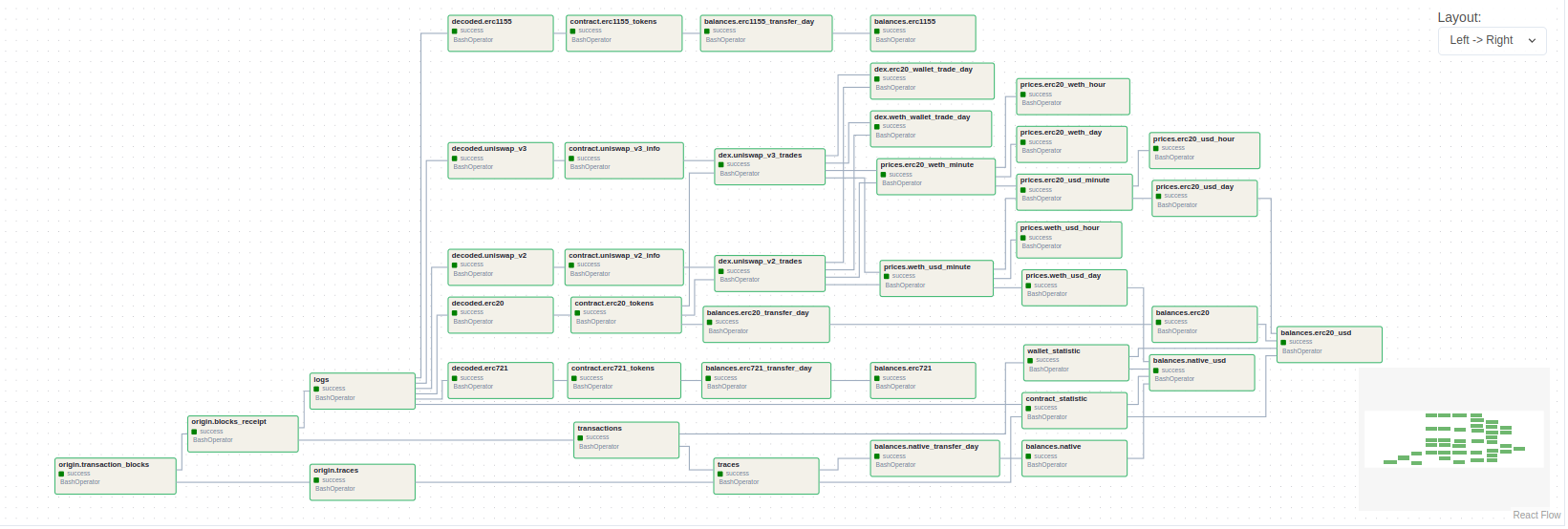Select the logs task node
Screen dimensions: 1568x529
click(x=363, y=391)
